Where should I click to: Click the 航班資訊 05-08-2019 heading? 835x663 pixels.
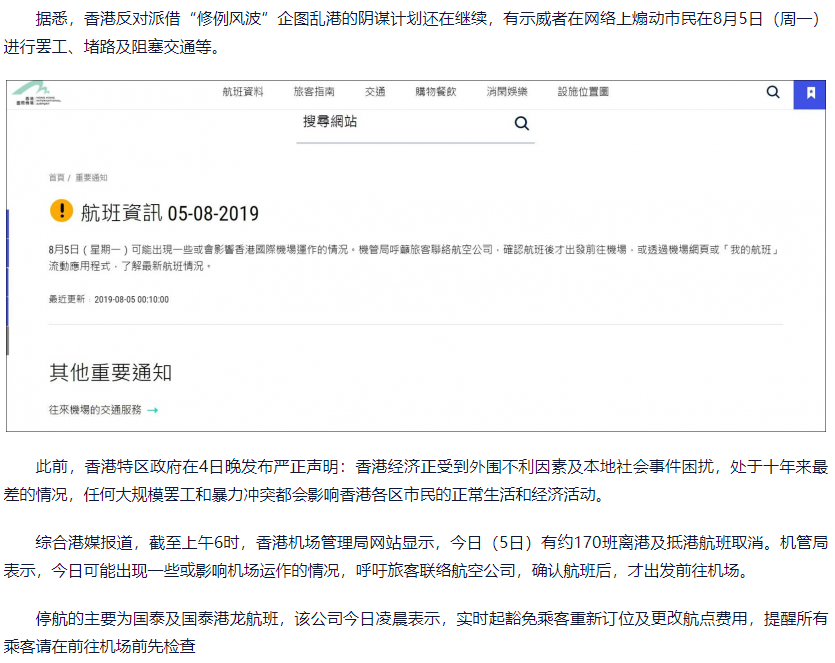(170, 213)
